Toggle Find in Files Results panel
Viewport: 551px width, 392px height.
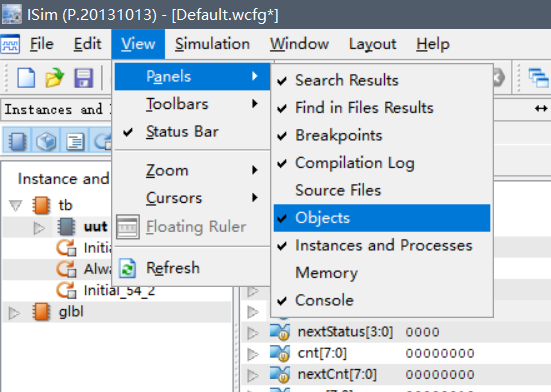pyautogui.click(x=382, y=108)
